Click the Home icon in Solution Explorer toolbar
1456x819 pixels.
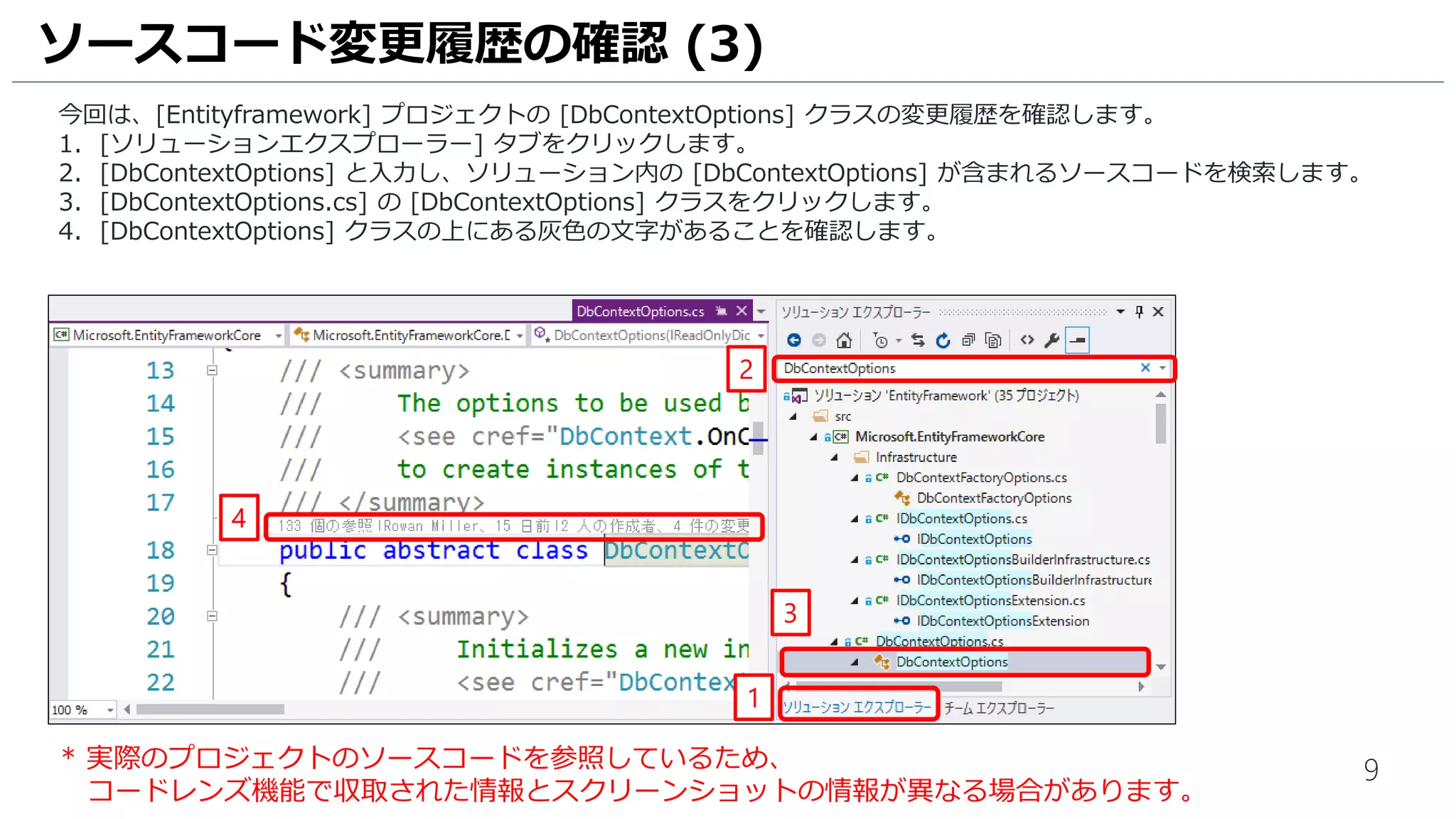[844, 341]
